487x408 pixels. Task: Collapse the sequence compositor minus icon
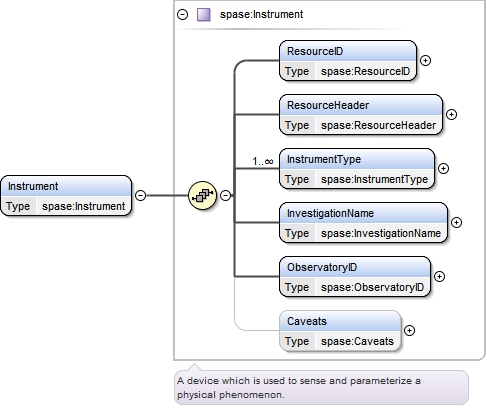pyautogui.click(x=226, y=195)
